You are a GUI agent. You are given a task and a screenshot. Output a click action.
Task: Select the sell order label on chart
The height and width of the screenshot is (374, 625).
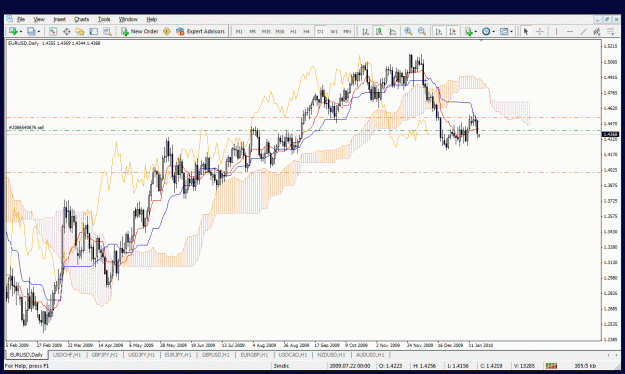click(26, 128)
